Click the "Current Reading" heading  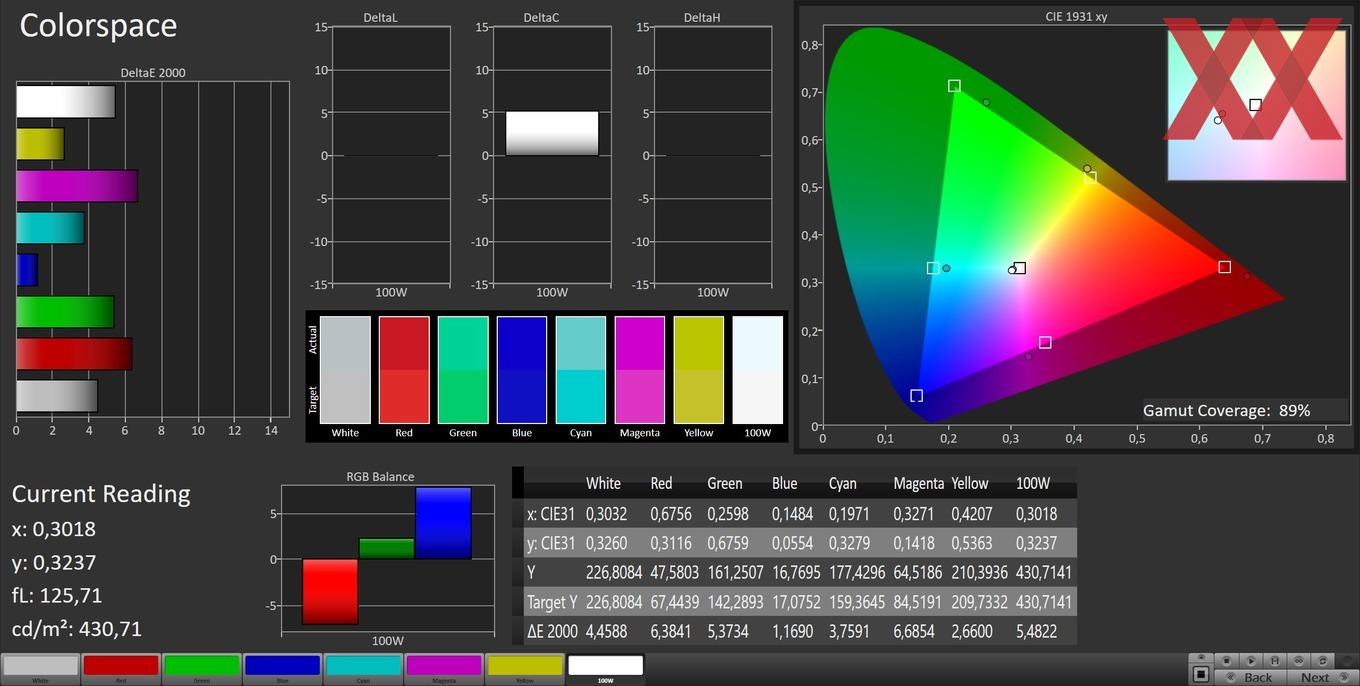tap(101, 493)
